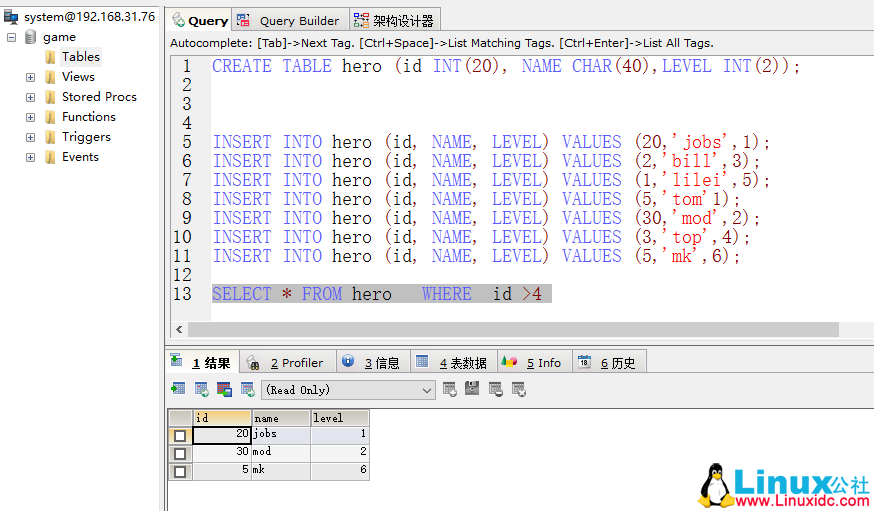This screenshot has height=511, width=874.
Task: Open the 6 历史 tab
Action: (609, 363)
